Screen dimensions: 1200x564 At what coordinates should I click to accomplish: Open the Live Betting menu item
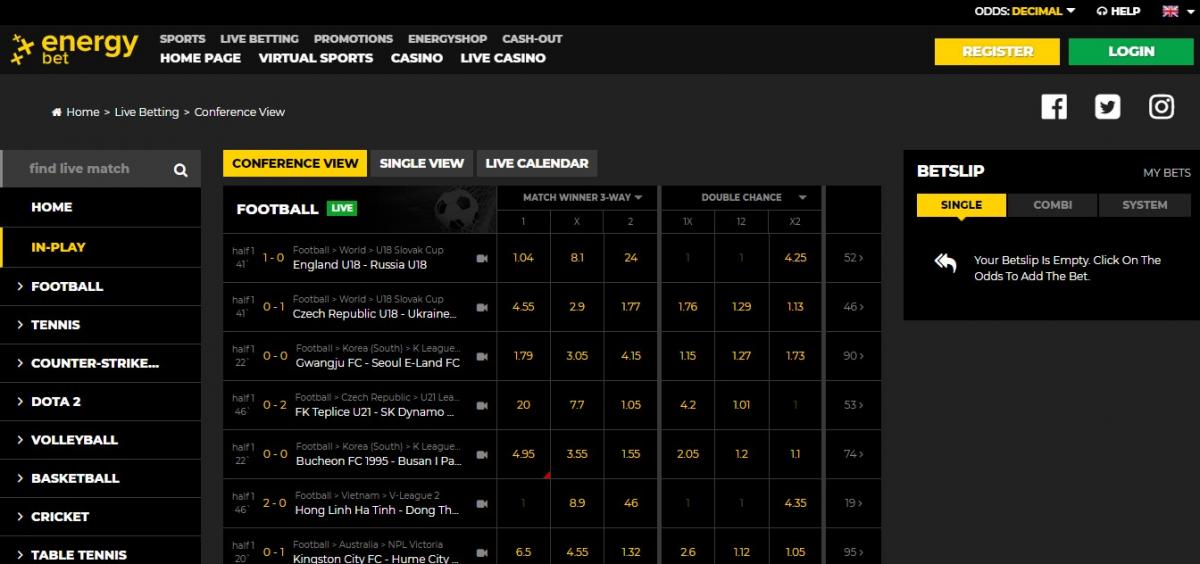coord(259,39)
